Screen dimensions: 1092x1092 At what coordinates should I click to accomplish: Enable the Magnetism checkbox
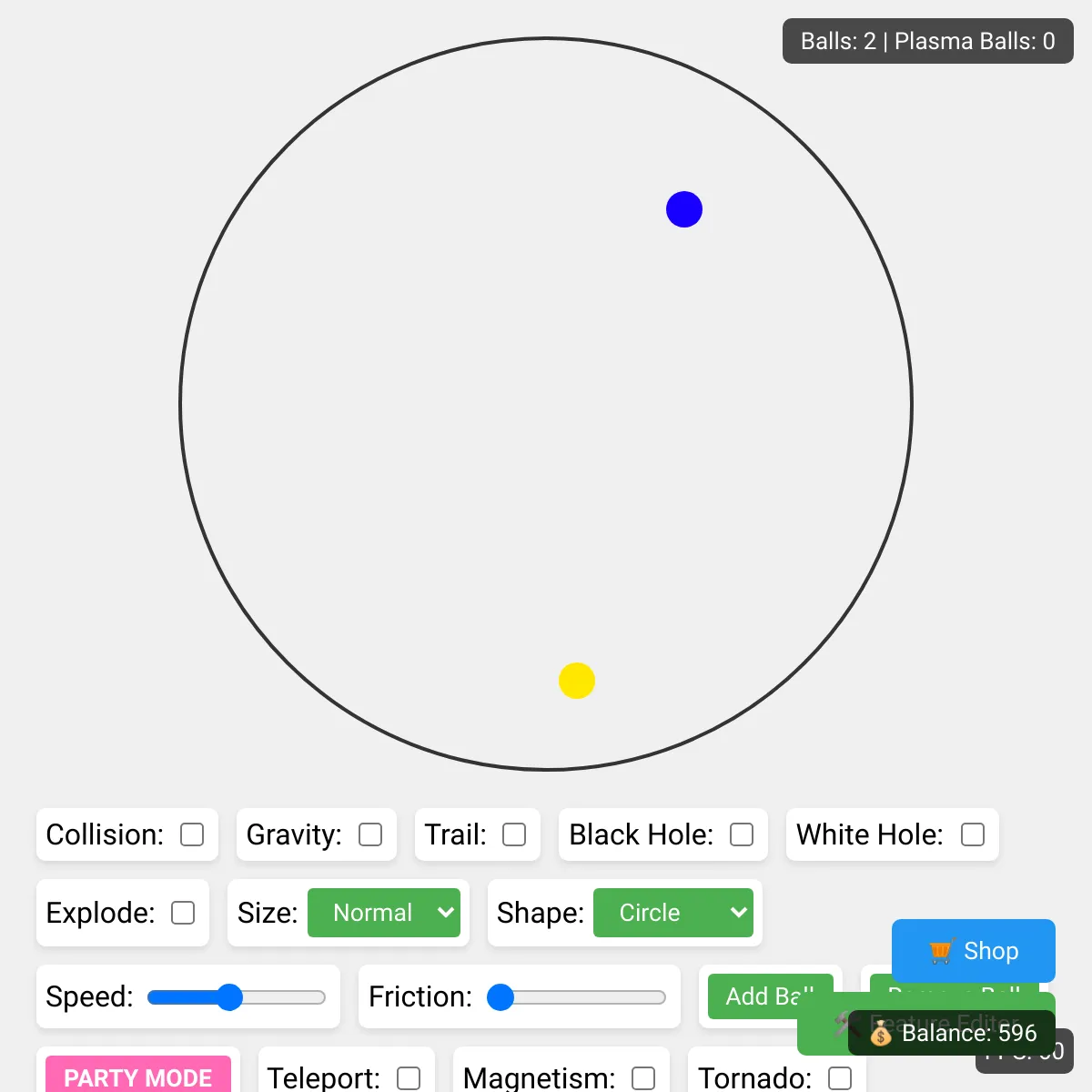[643, 1078]
